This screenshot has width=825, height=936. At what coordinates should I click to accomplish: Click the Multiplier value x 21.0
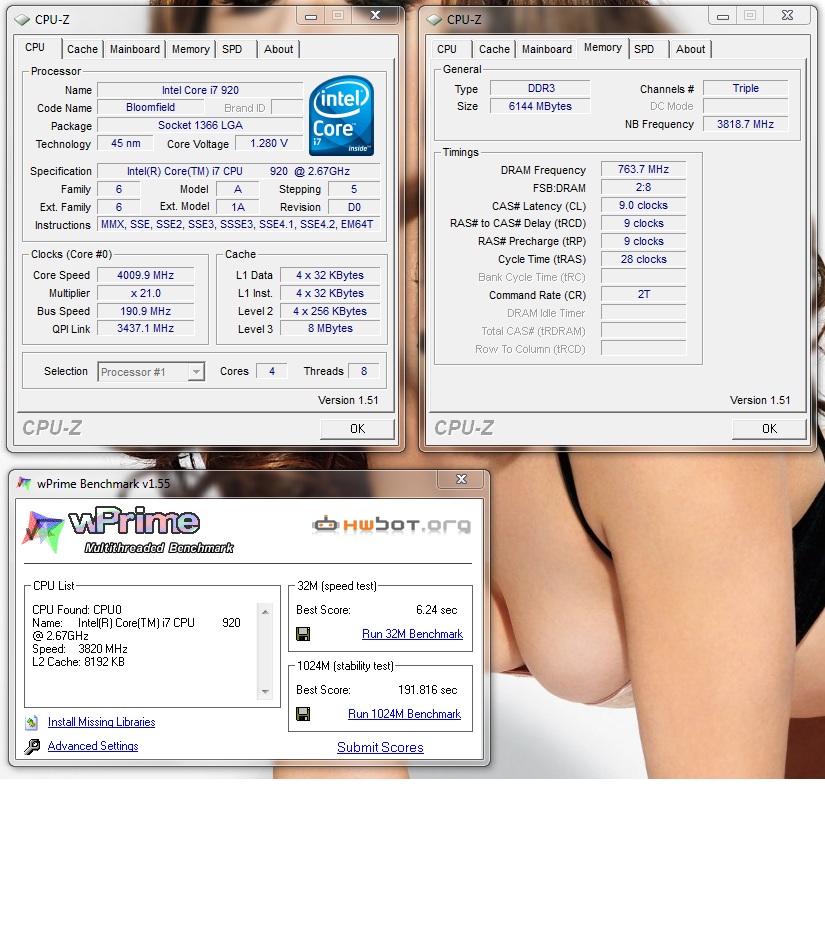pyautogui.click(x=146, y=293)
